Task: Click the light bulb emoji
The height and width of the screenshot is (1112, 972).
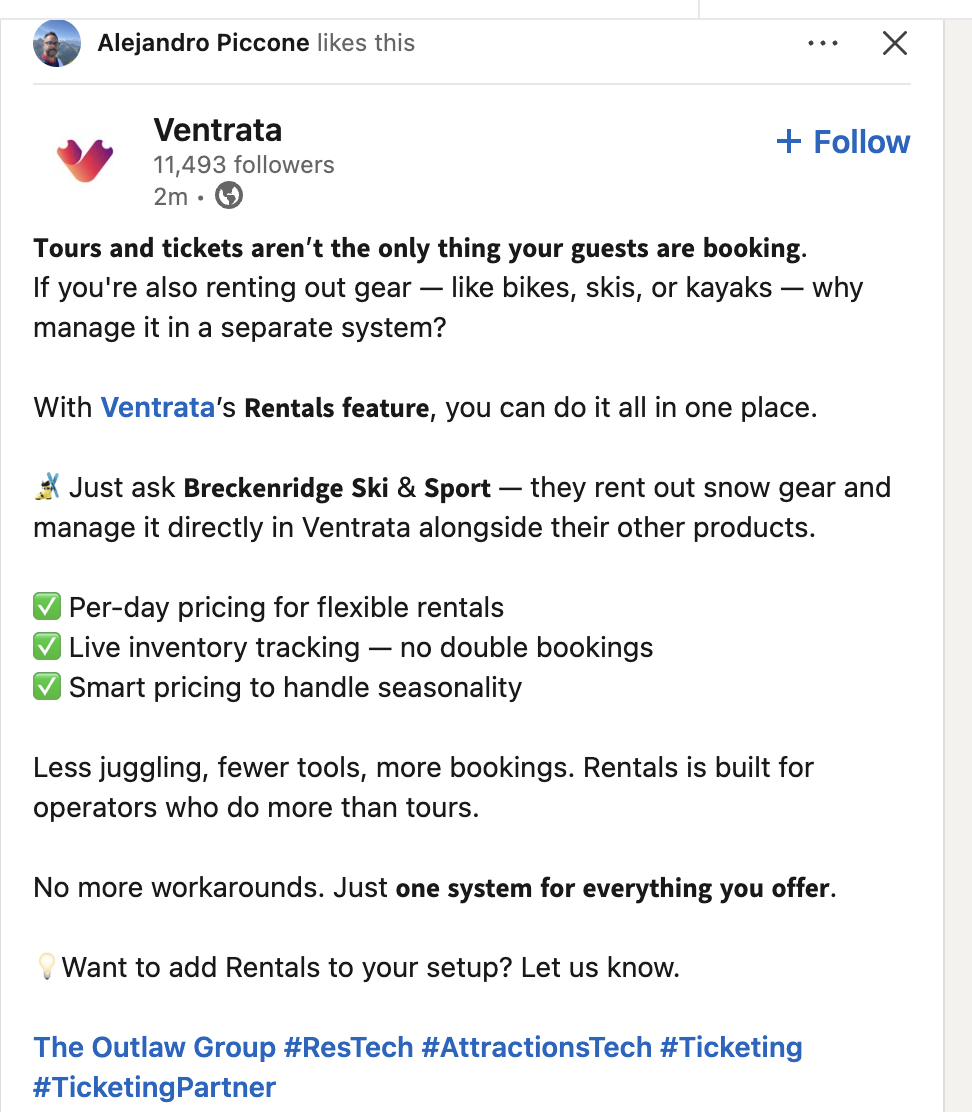Action: tap(46, 967)
